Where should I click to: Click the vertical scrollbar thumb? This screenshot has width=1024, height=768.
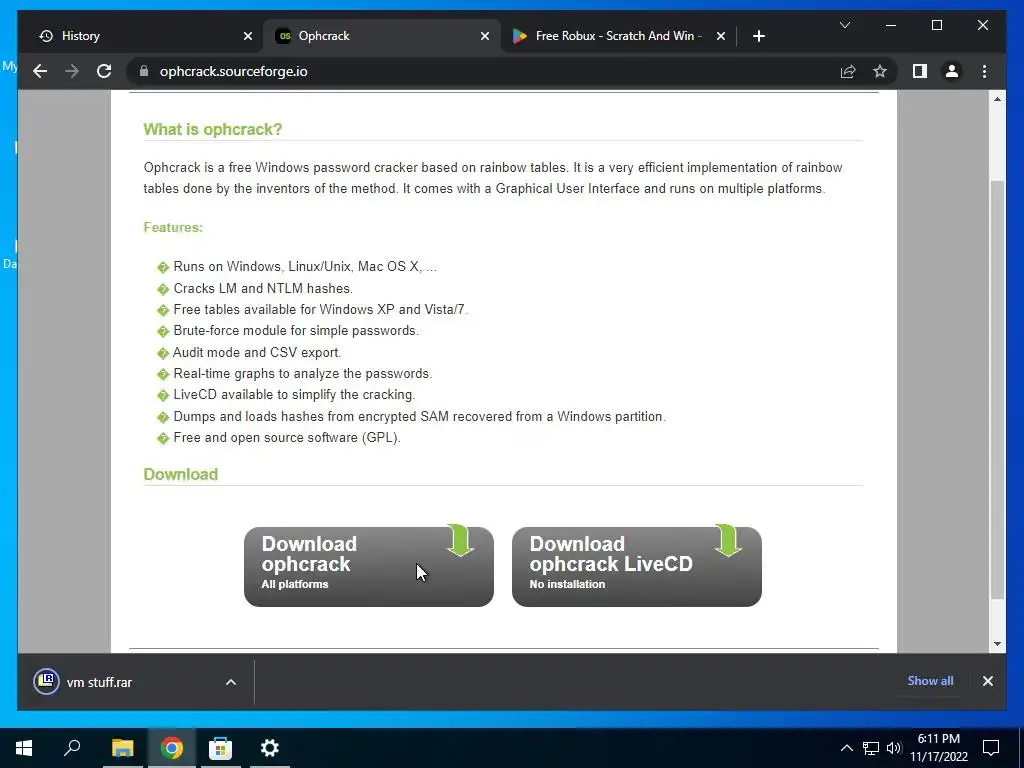pos(997,390)
